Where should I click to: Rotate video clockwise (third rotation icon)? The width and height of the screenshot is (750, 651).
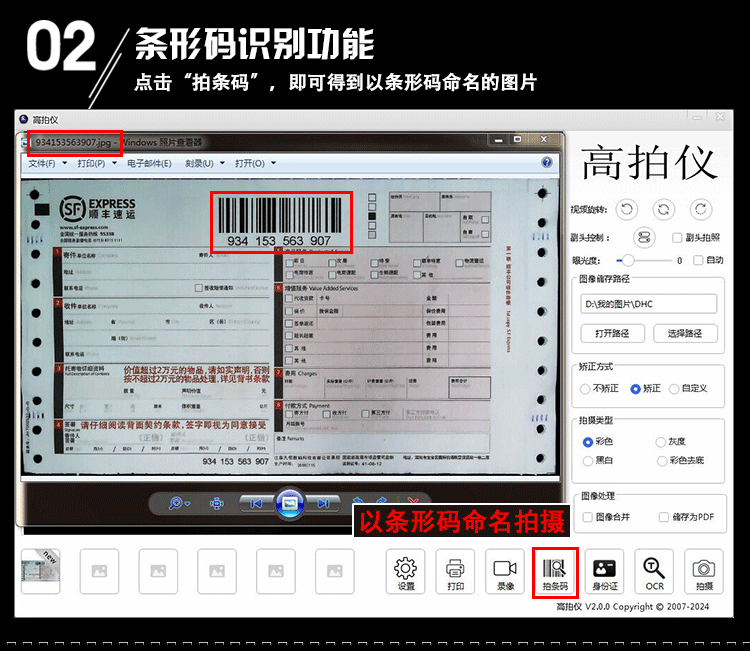(x=701, y=209)
